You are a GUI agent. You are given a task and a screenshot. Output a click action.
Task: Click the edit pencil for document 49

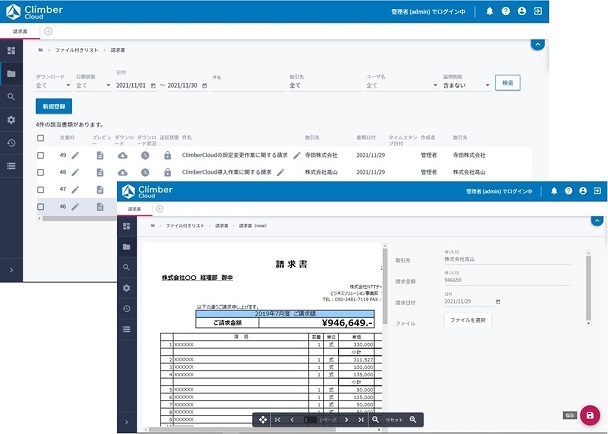point(75,155)
